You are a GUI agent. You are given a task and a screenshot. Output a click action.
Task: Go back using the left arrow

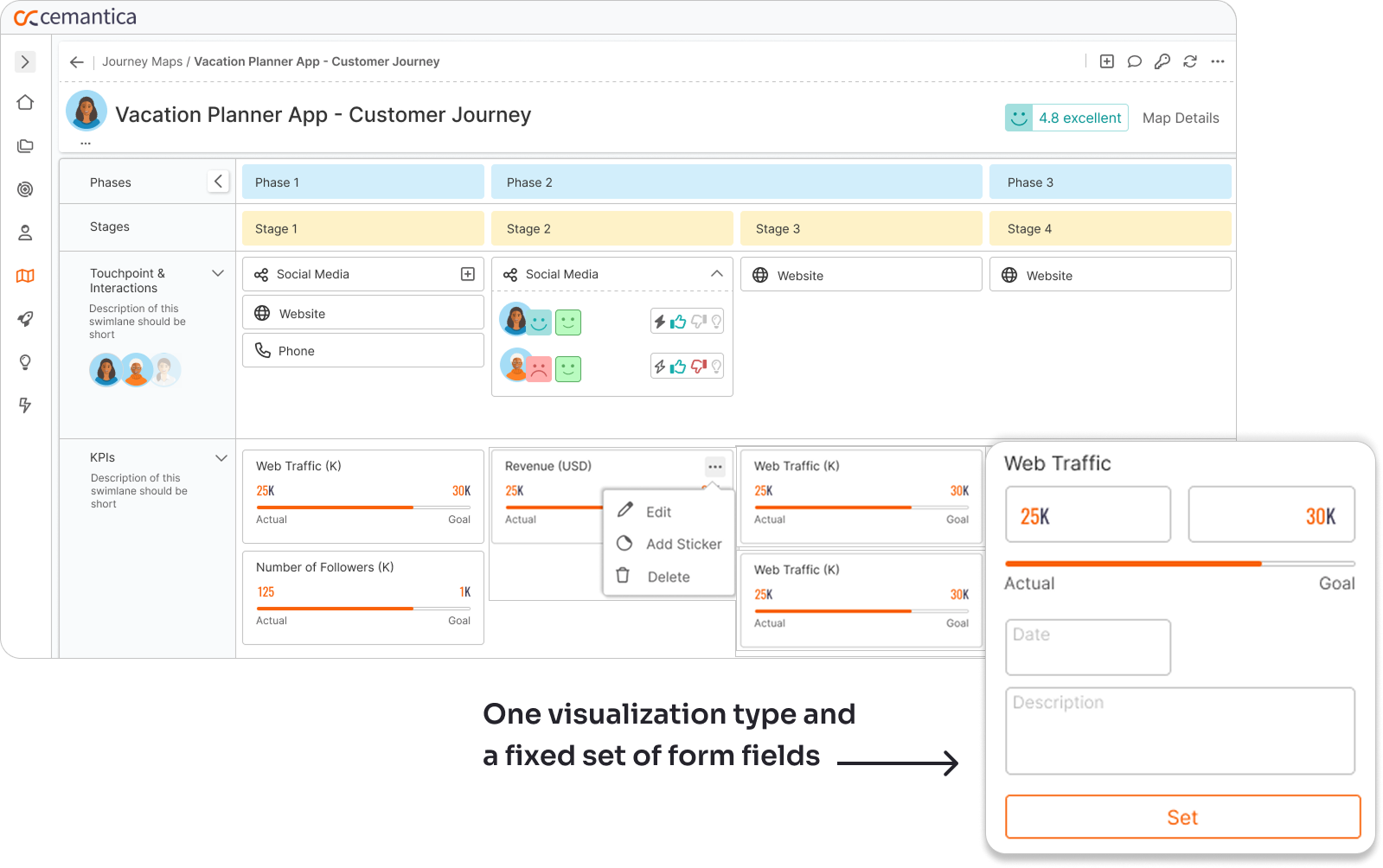pyautogui.click(x=77, y=62)
